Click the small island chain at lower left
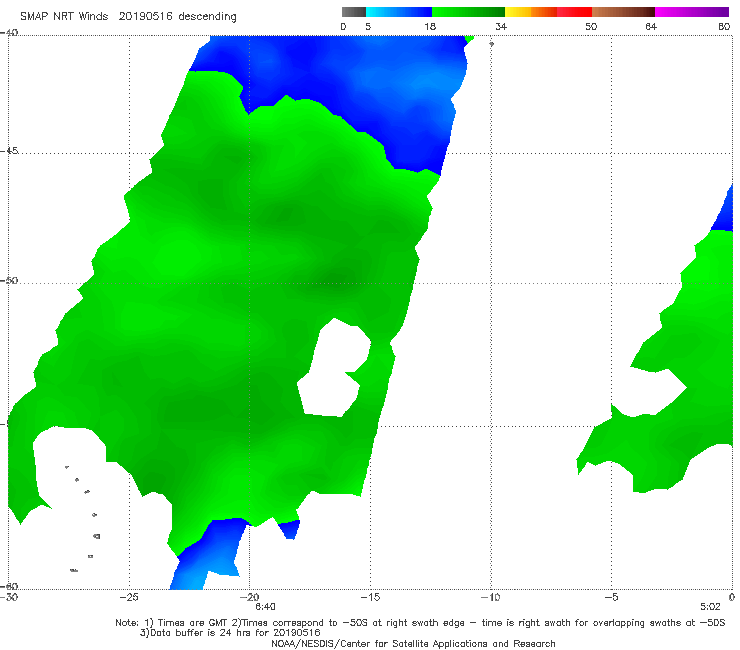The image size is (740, 650). (x=83, y=518)
